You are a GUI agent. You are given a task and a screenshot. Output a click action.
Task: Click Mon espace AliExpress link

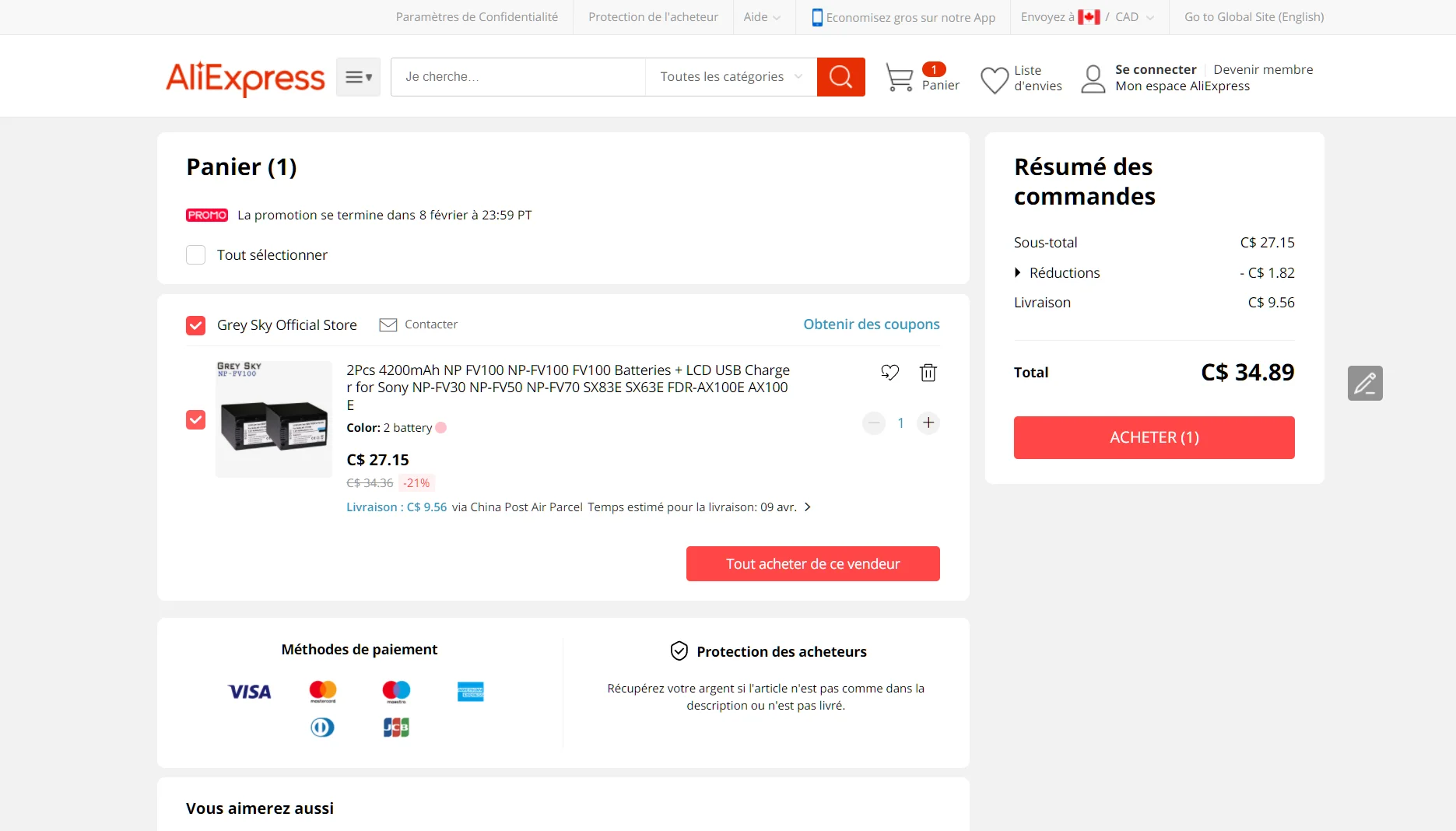tap(1182, 86)
